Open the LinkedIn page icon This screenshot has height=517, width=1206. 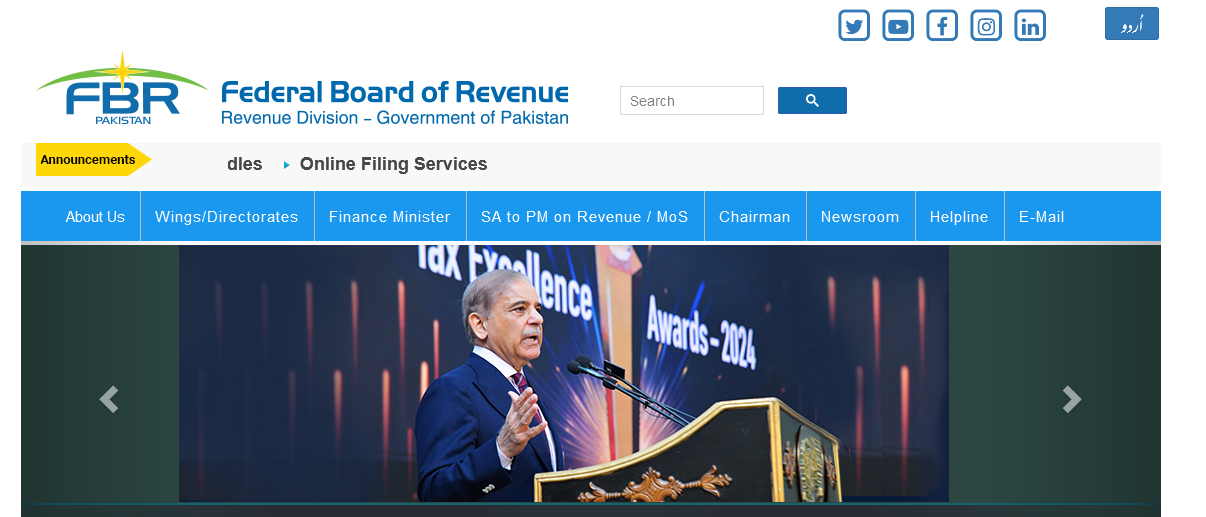click(1030, 26)
